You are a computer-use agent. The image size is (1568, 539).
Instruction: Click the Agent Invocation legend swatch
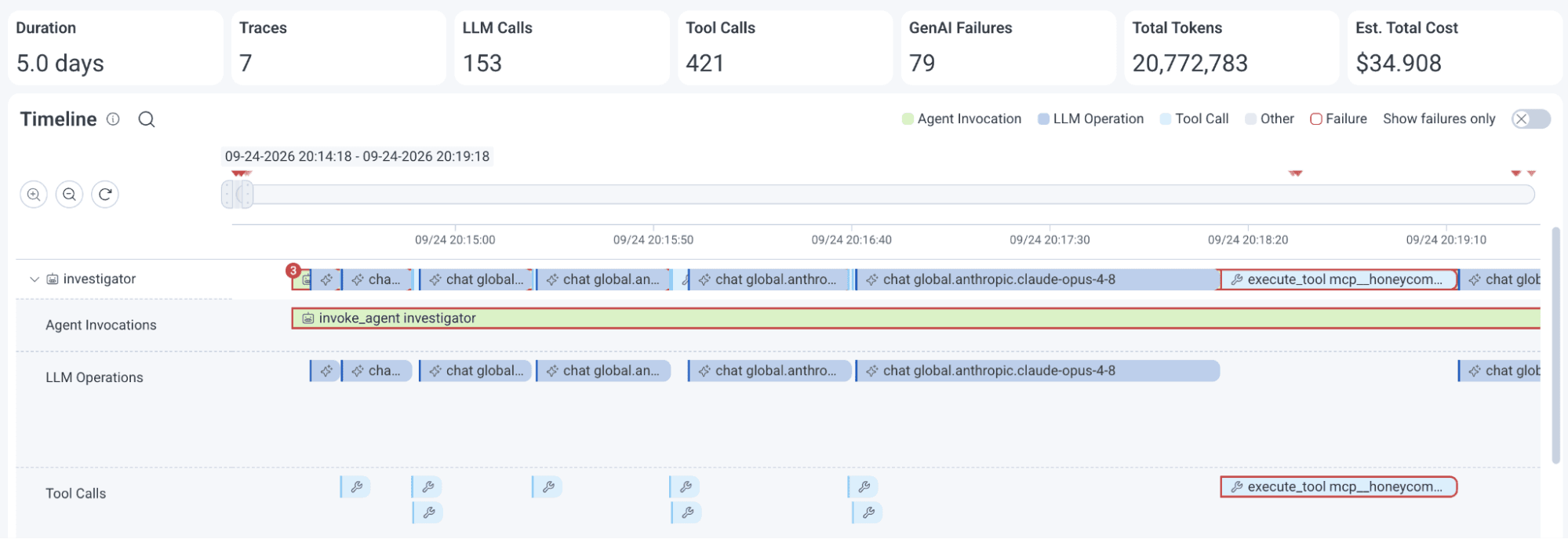[908, 119]
